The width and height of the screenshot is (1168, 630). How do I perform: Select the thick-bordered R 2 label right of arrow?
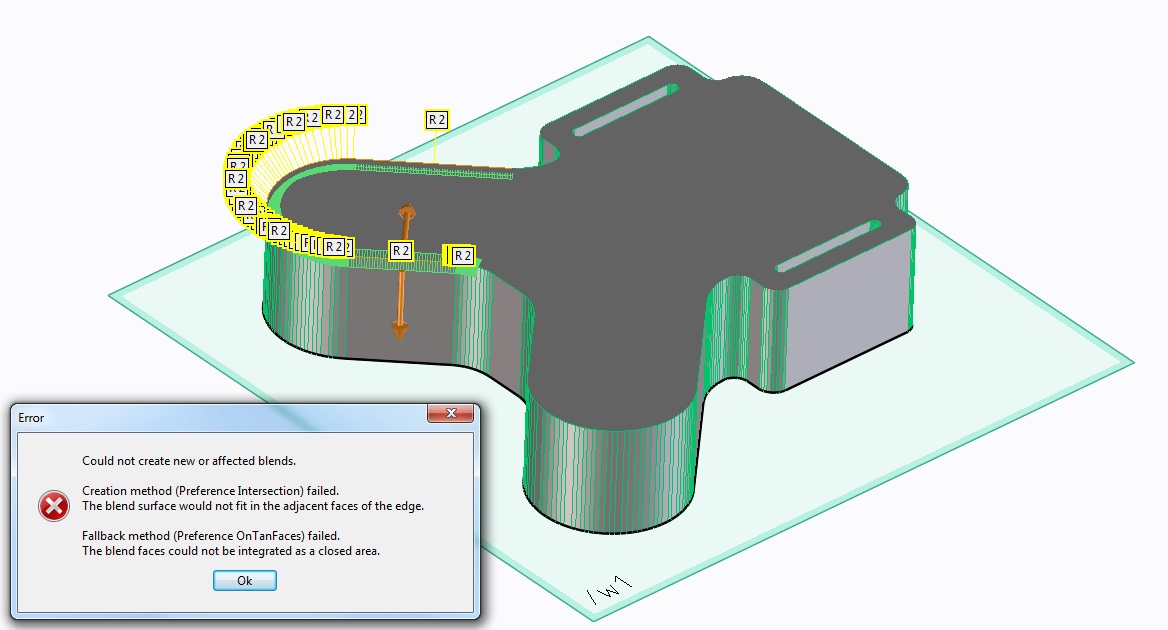point(462,256)
